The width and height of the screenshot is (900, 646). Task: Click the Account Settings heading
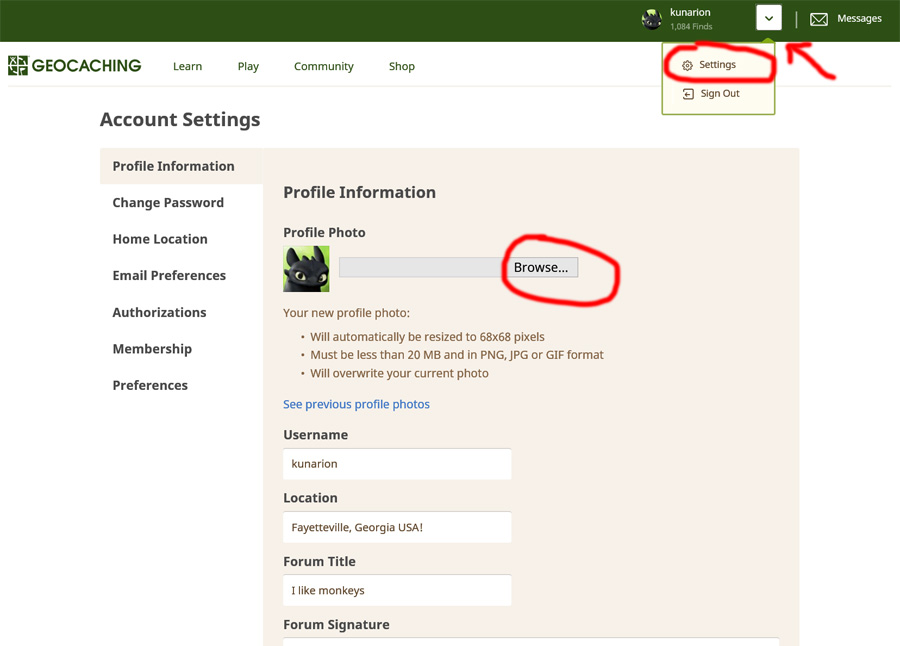coord(180,119)
